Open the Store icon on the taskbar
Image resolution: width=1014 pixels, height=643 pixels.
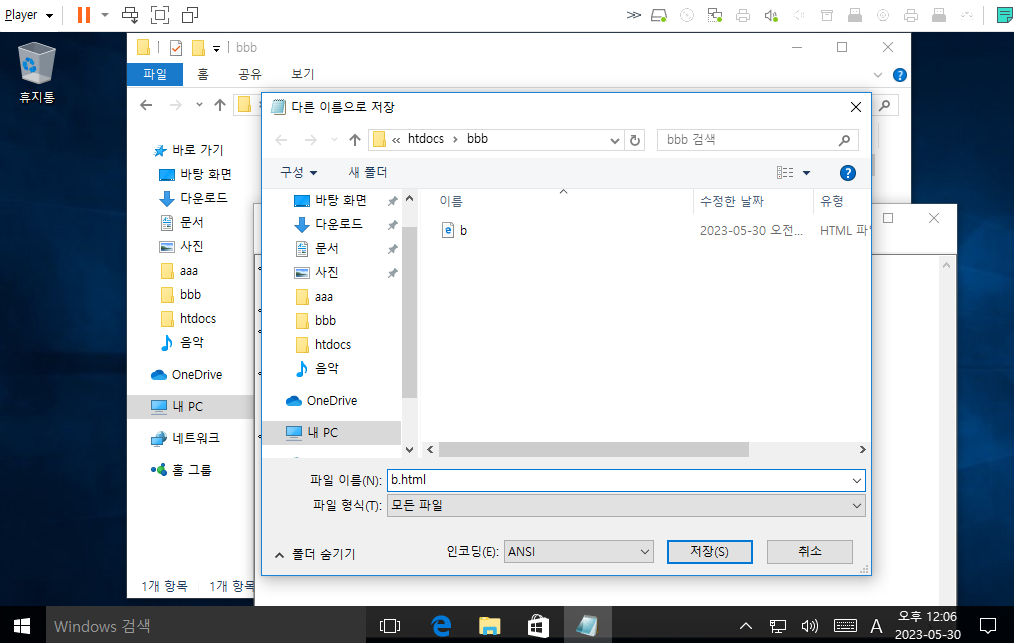(538, 626)
